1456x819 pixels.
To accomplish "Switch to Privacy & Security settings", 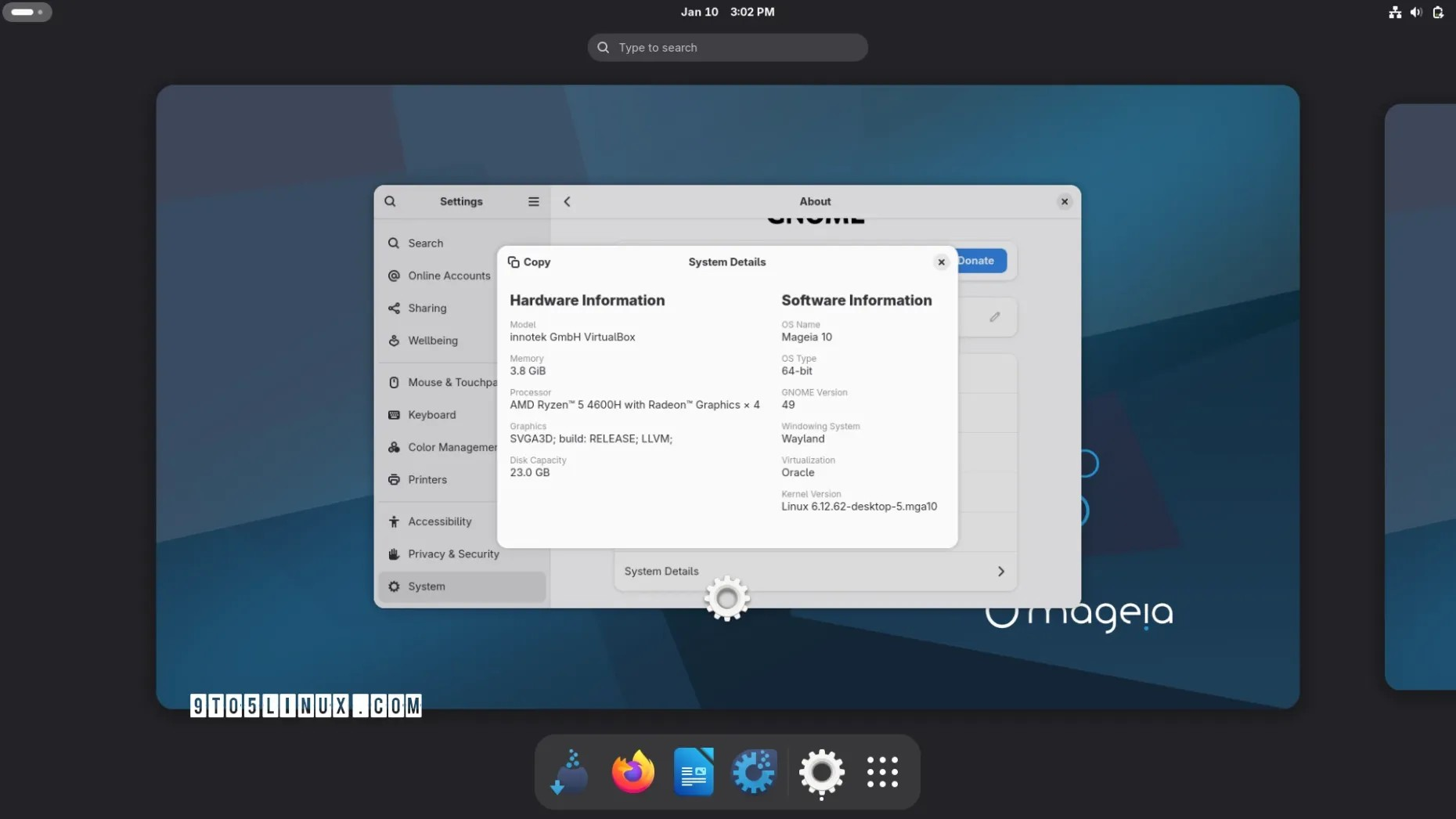I will tap(453, 554).
